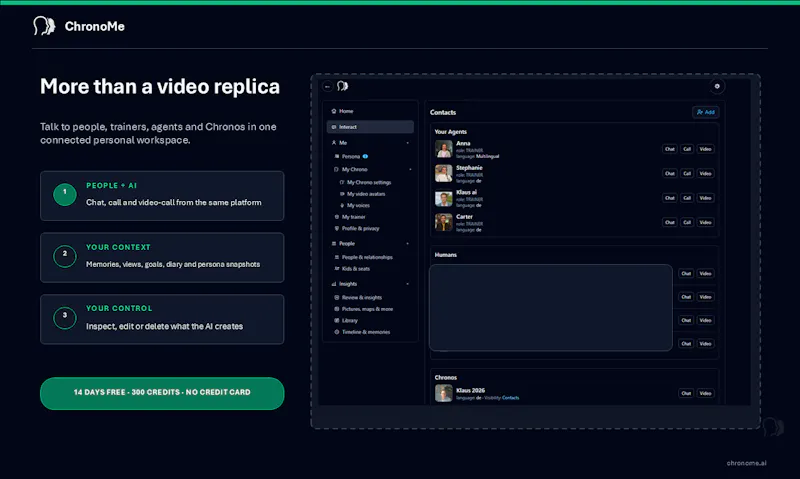Collapse the Me section chevron
800x479 pixels.
tap(408, 143)
